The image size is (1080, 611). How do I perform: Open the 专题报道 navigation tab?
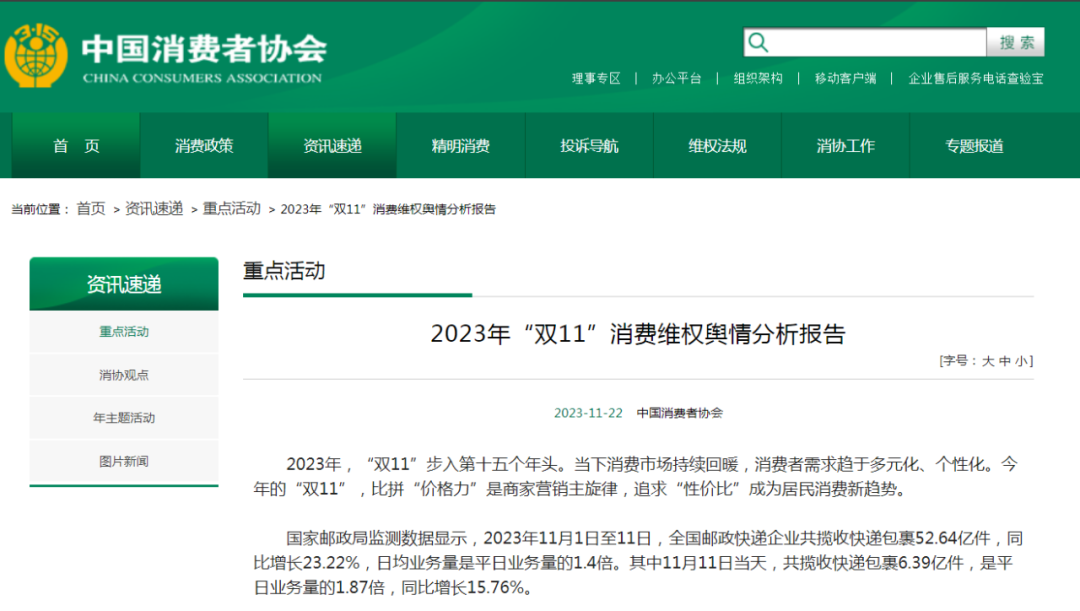(x=974, y=146)
